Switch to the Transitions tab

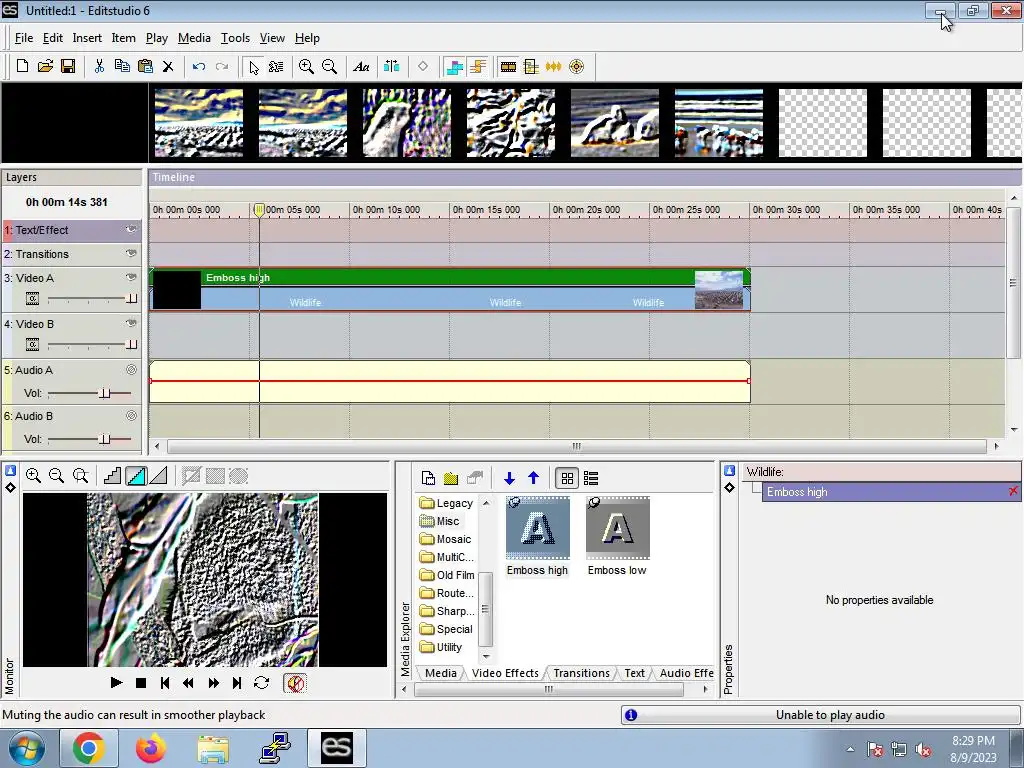[580, 673]
